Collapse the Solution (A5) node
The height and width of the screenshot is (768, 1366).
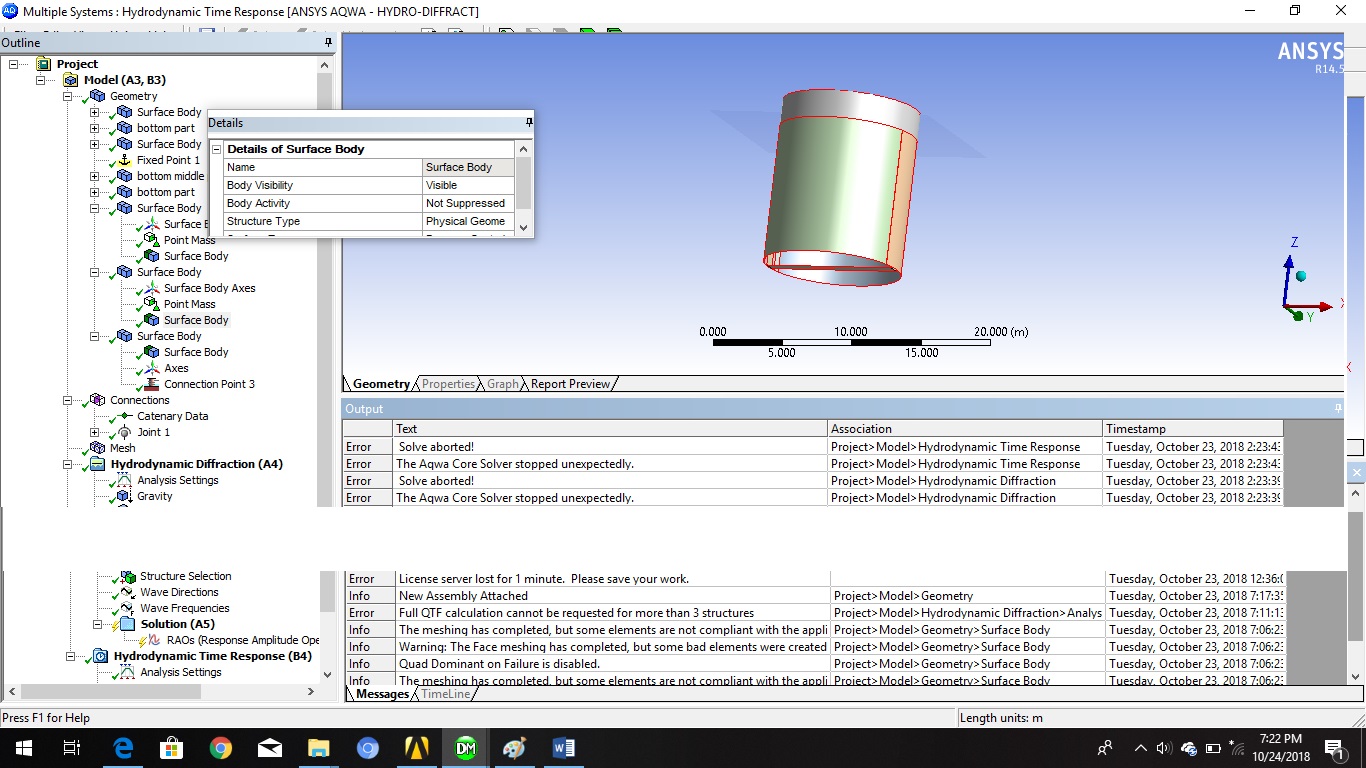click(x=97, y=624)
